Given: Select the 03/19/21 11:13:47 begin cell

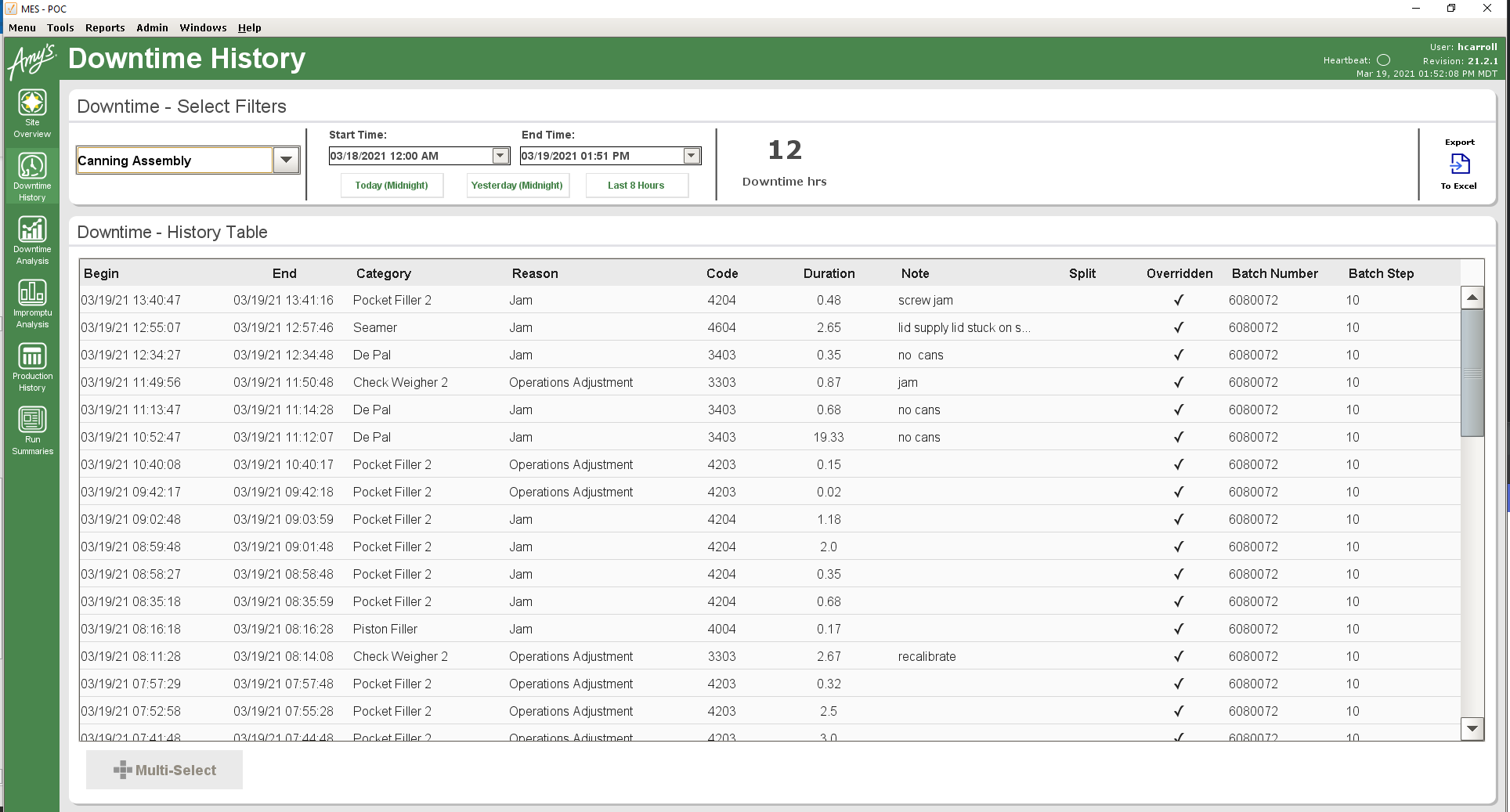Looking at the screenshot, I should point(131,410).
